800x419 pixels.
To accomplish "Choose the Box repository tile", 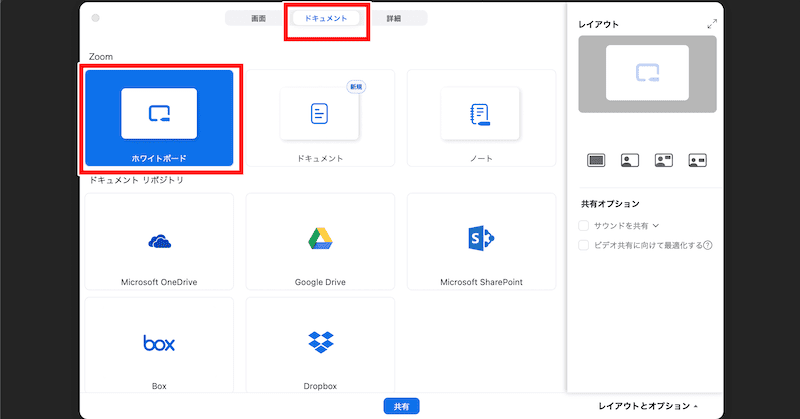I will pyautogui.click(x=159, y=347).
